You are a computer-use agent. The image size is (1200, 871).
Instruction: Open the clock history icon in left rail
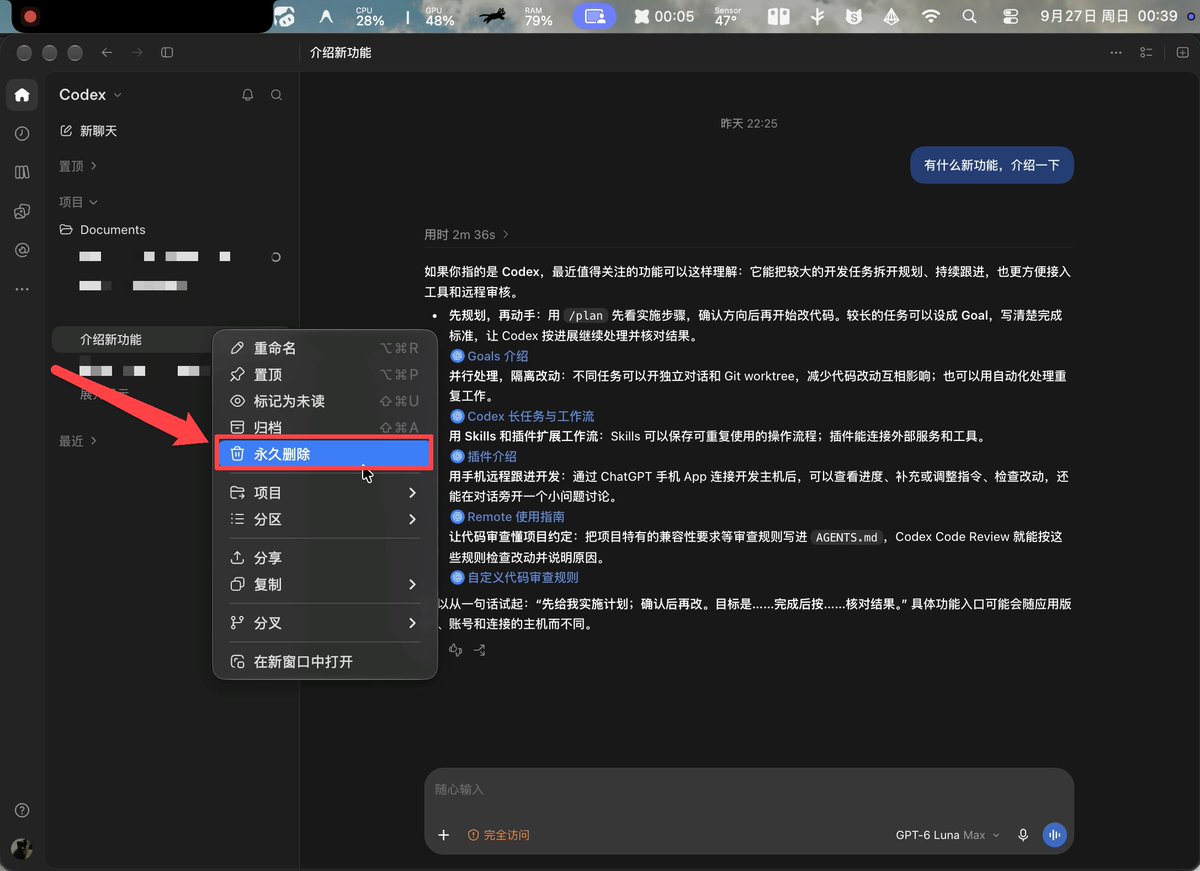coord(22,134)
